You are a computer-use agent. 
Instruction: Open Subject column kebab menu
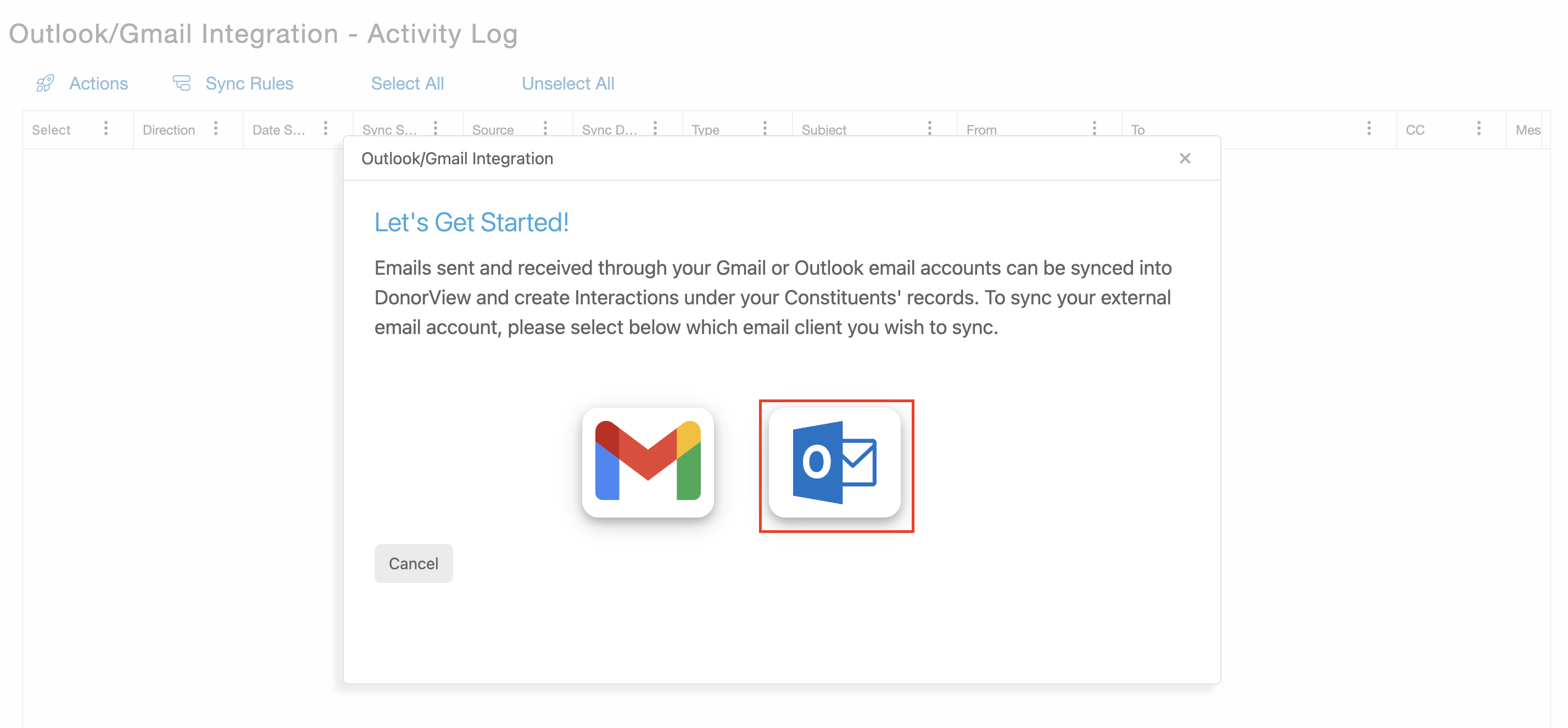click(929, 129)
